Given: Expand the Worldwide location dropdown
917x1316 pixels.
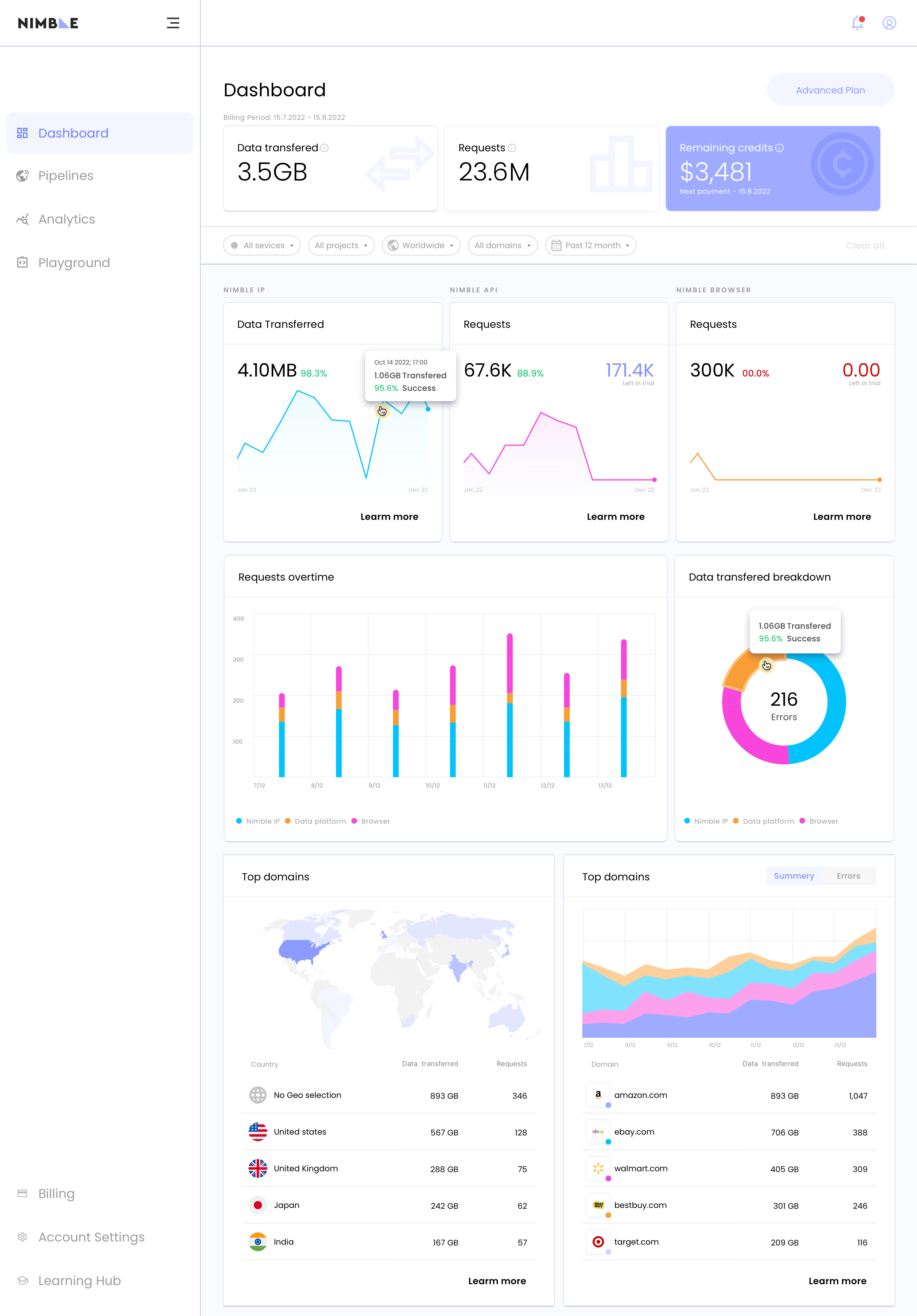Looking at the screenshot, I should [x=421, y=245].
